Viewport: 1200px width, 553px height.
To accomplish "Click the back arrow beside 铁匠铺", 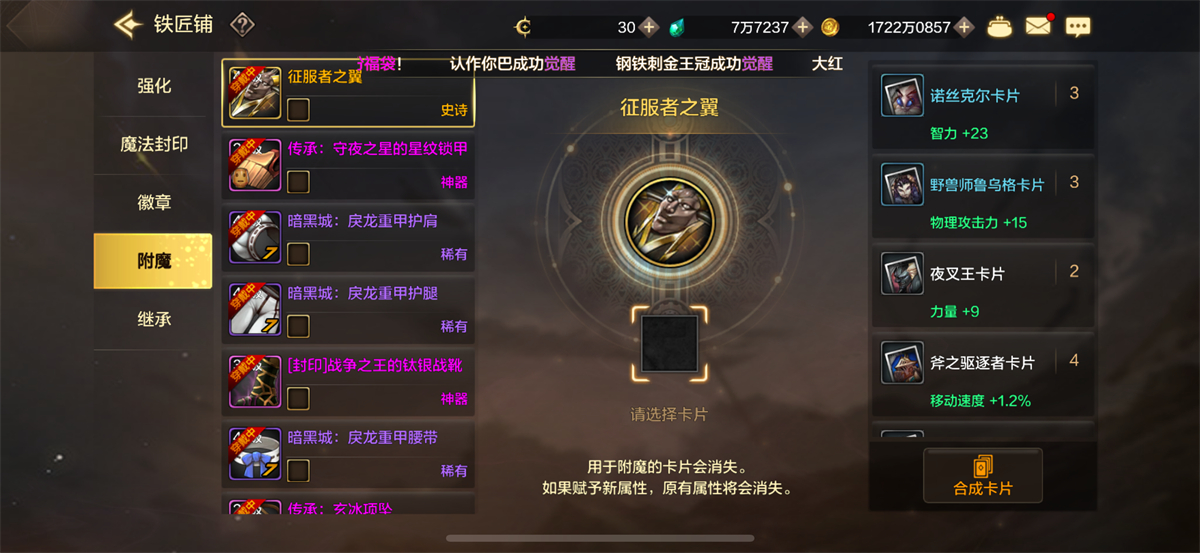I will (x=128, y=24).
